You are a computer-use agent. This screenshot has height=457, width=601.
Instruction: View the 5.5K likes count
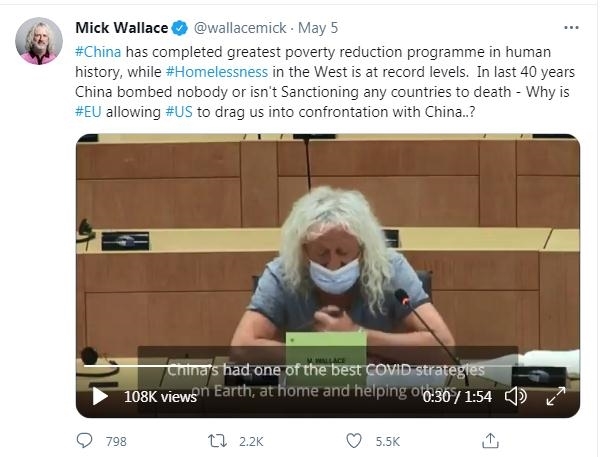pos(388,441)
